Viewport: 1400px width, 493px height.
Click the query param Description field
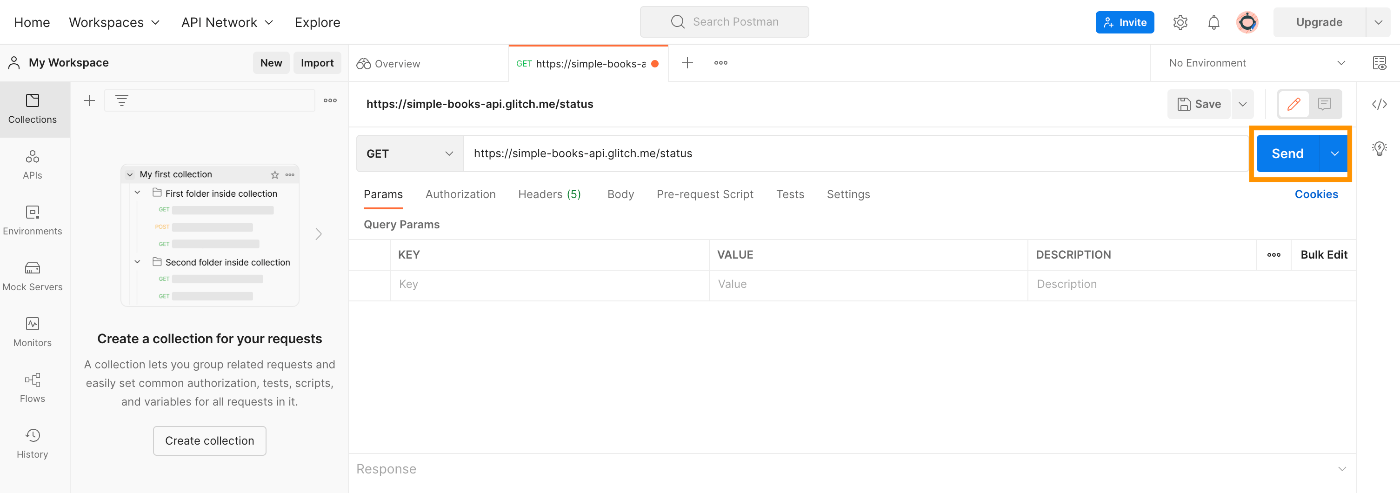click(1191, 285)
